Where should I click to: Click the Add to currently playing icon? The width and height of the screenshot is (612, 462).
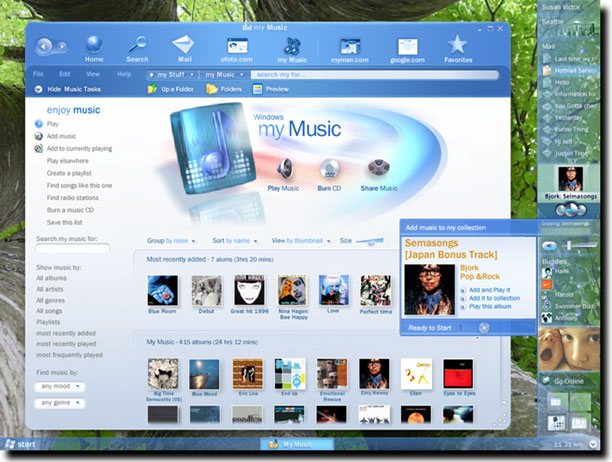(x=39, y=148)
